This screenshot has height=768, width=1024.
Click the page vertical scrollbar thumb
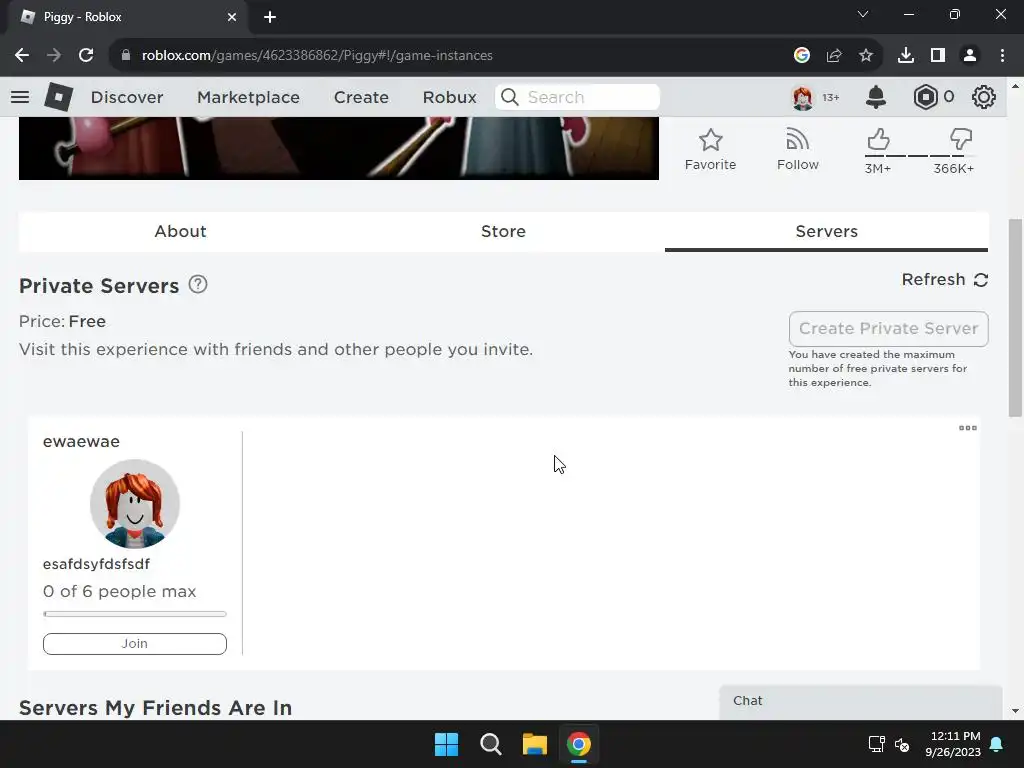point(1015,318)
